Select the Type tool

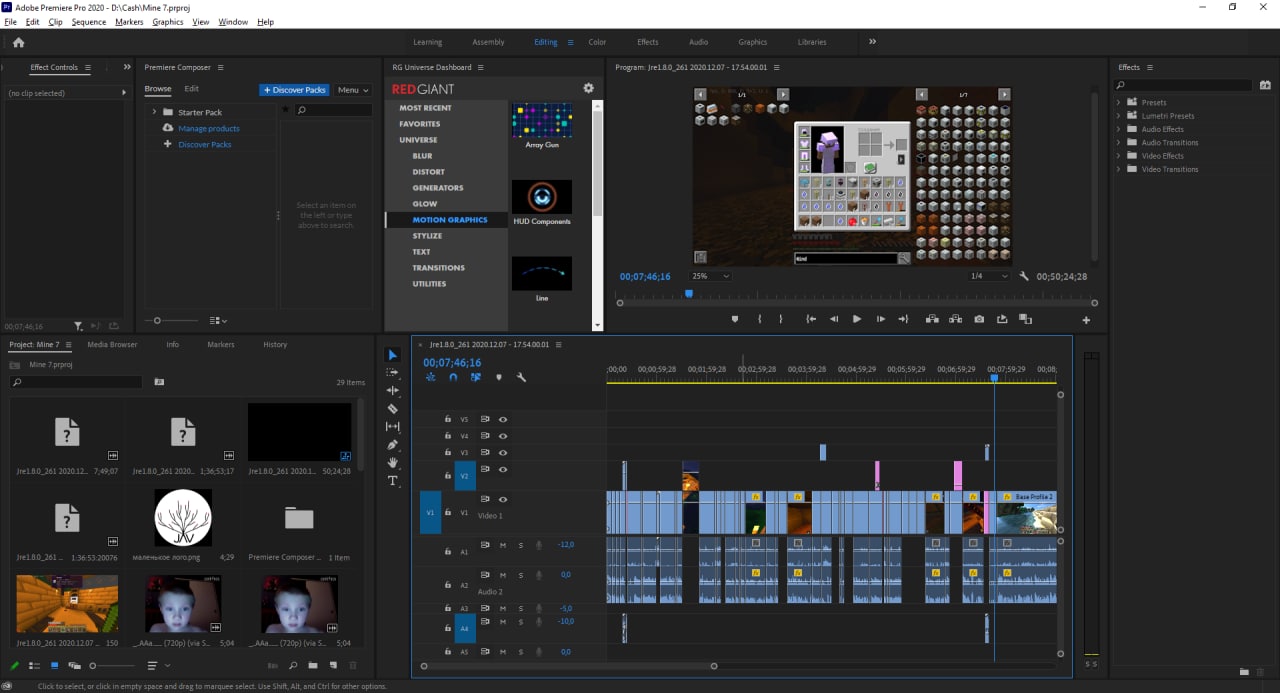[393, 481]
